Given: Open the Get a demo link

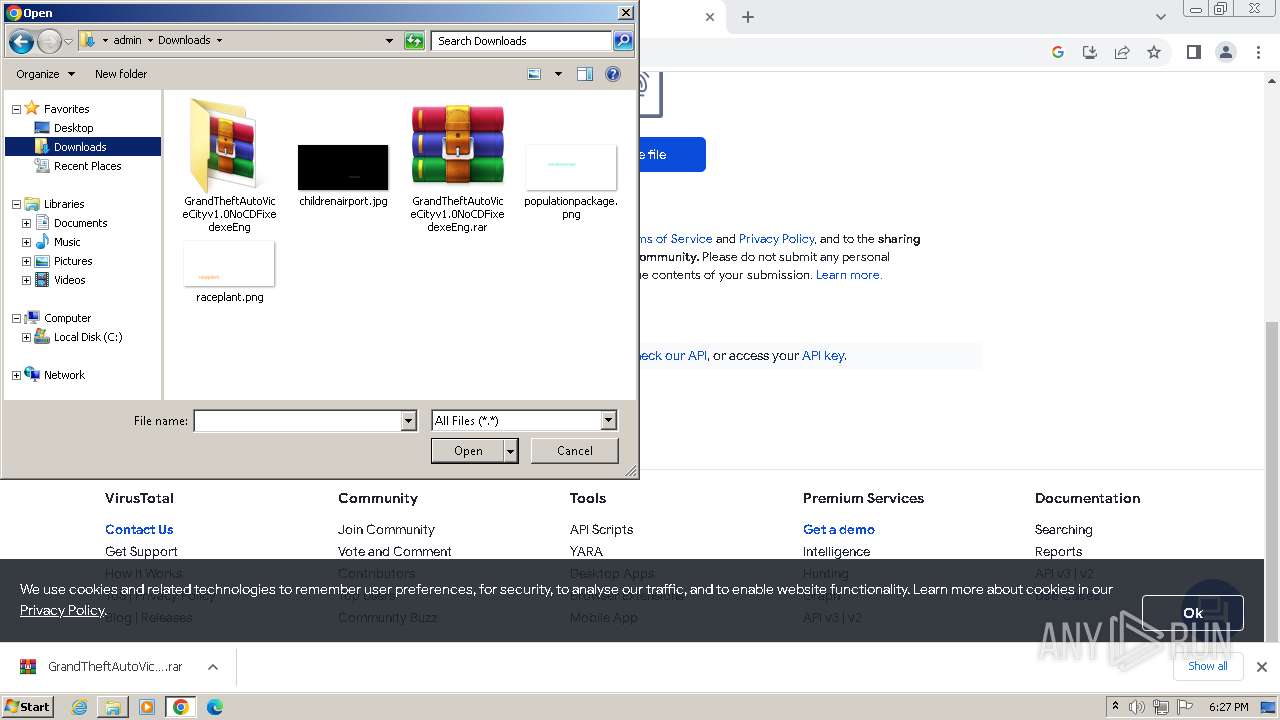Looking at the screenshot, I should 839,530.
